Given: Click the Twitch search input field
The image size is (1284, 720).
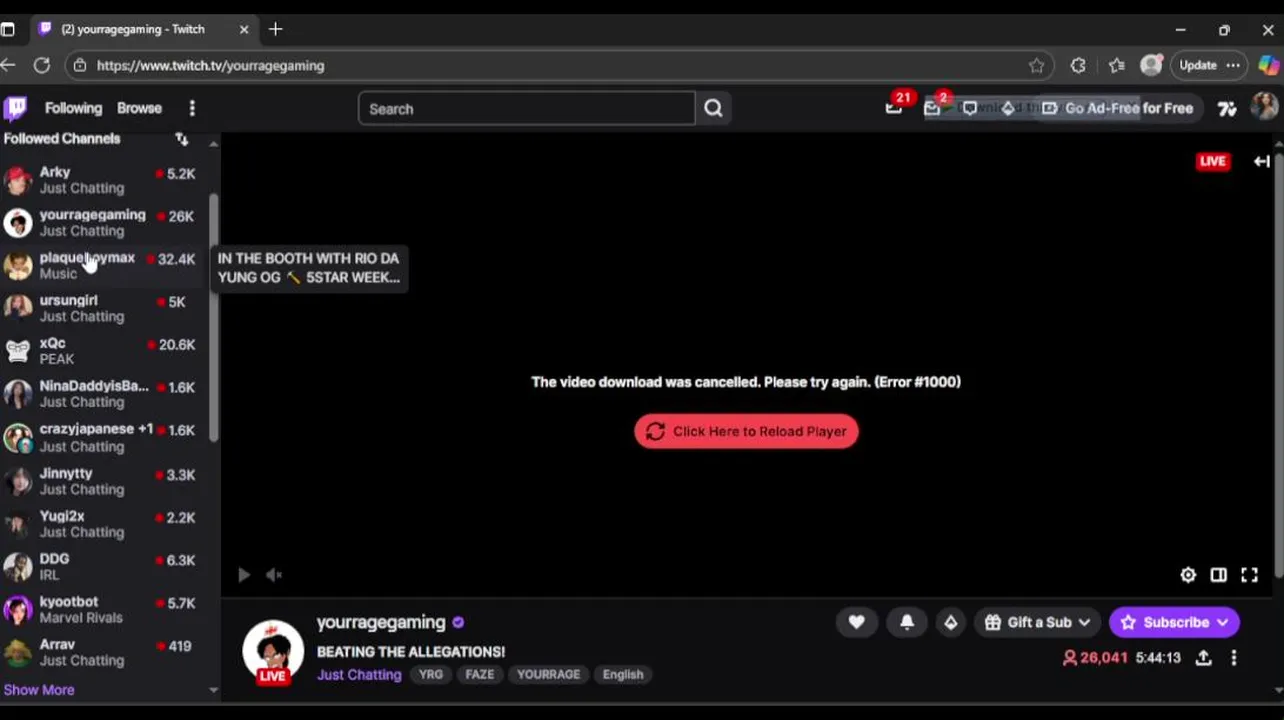Looking at the screenshot, I should point(526,108).
